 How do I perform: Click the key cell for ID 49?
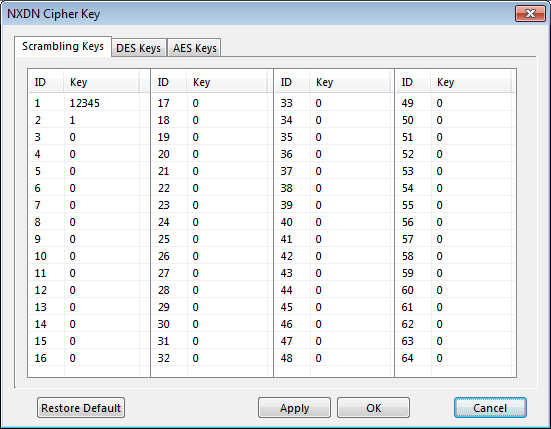click(471, 103)
